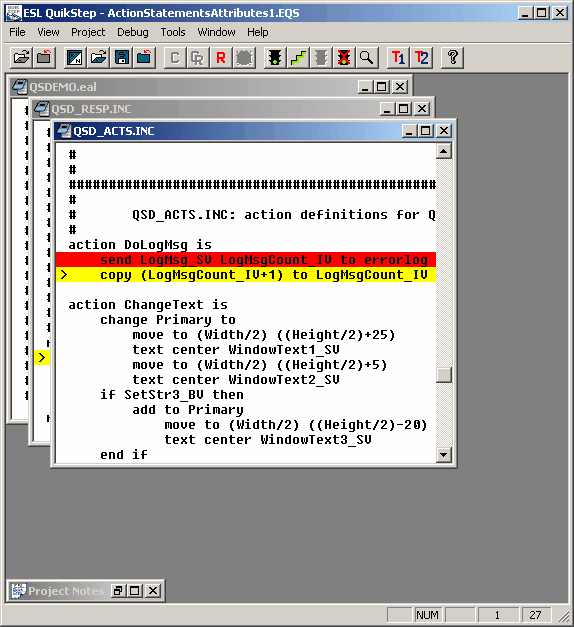This screenshot has width=574, height=627.
Task: Click the compile C toolbar icon
Action: click(175, 58)
